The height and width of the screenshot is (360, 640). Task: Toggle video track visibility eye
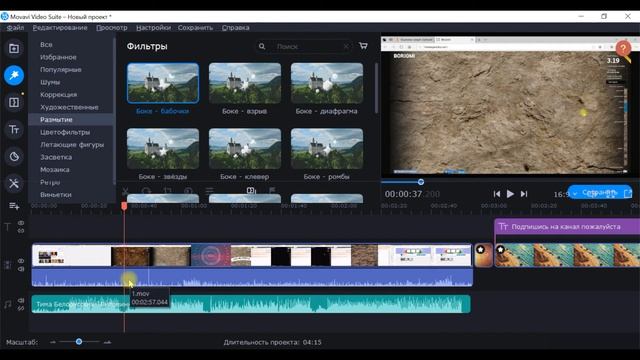pyautogui.click(x=21, y=260)
